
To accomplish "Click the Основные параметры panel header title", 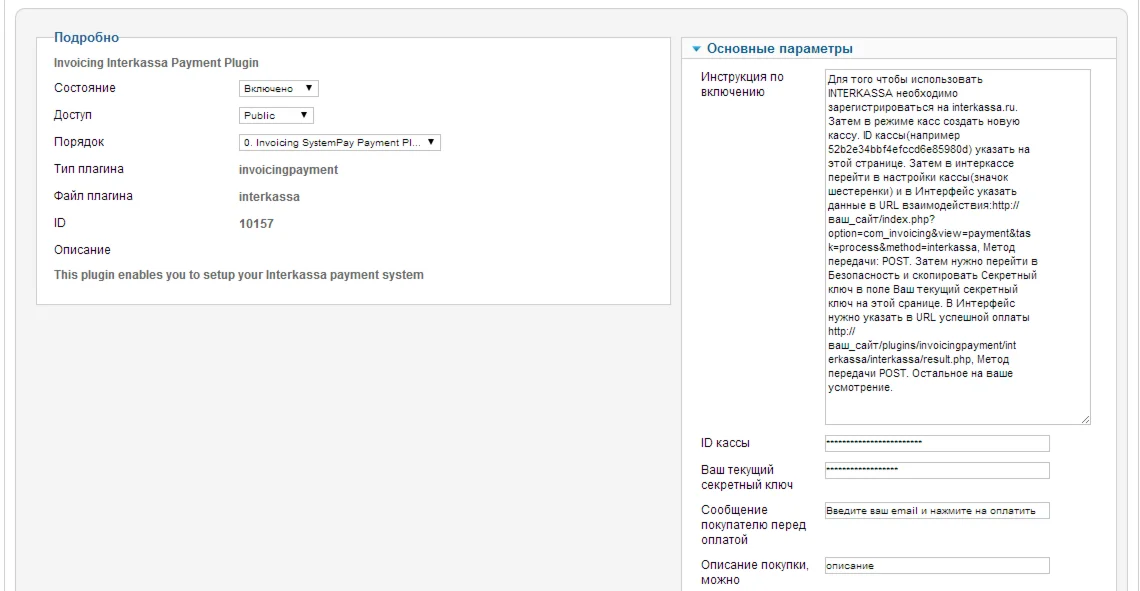I will (x=779, y=48).
